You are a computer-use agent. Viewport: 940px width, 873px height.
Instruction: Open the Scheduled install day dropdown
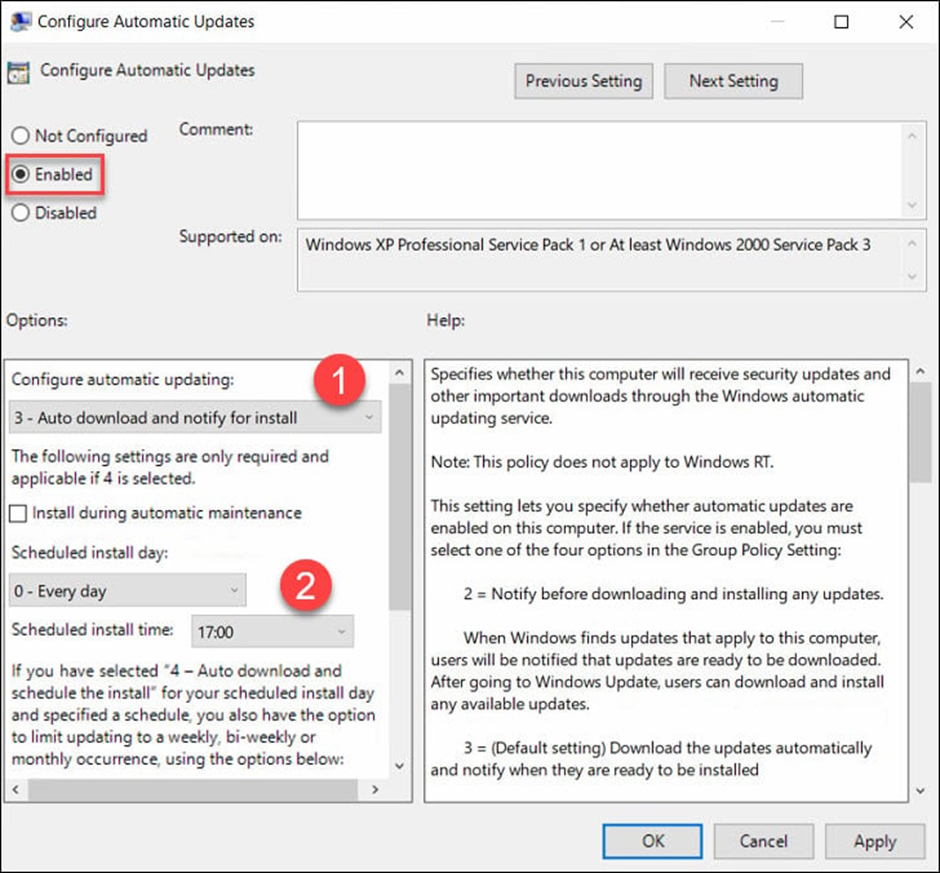pos(233,590)
